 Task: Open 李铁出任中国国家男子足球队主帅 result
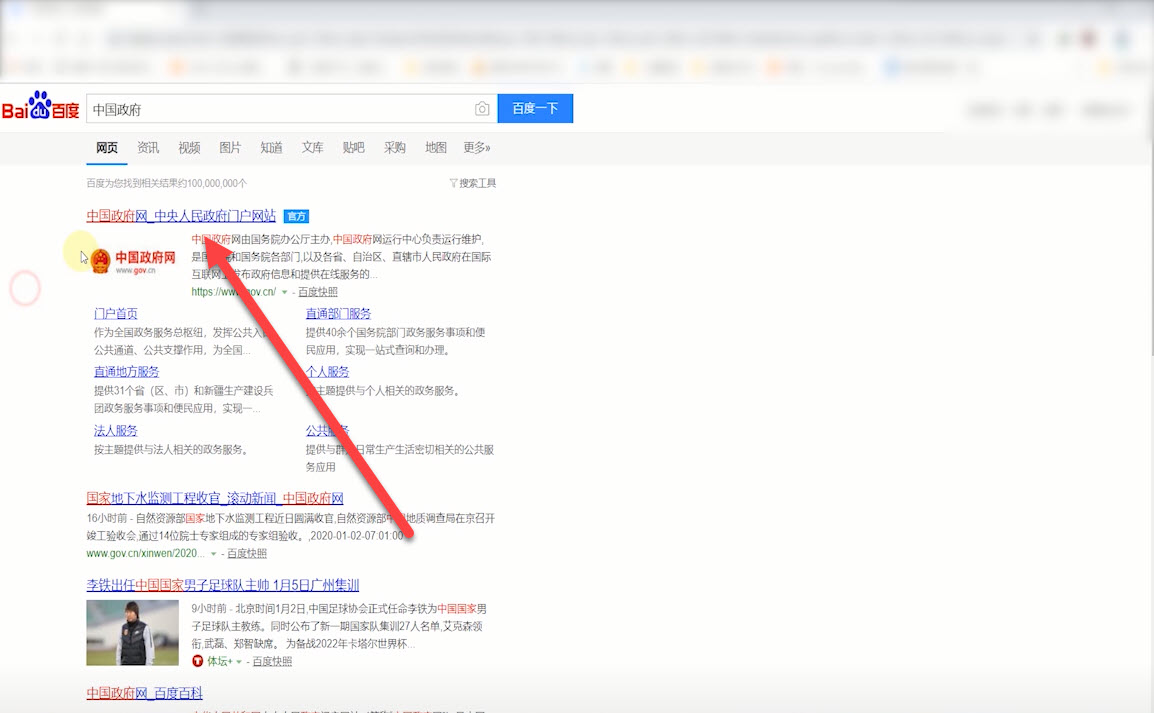pos(222,585)
